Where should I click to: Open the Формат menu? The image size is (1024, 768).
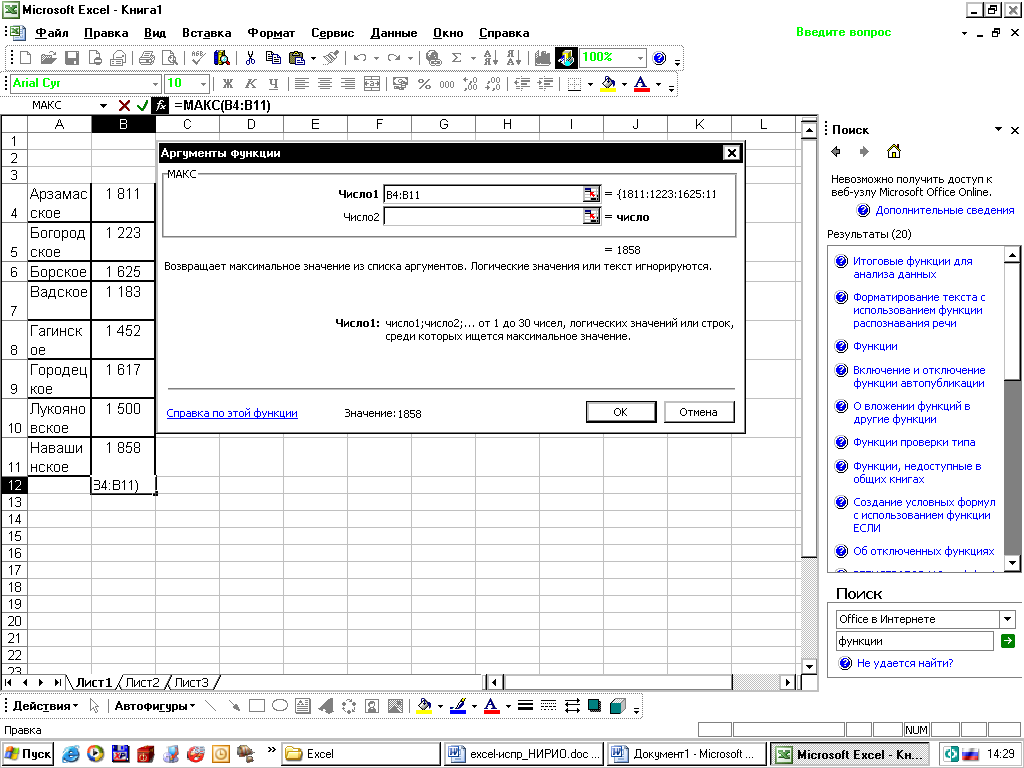(x=271, y=33)
